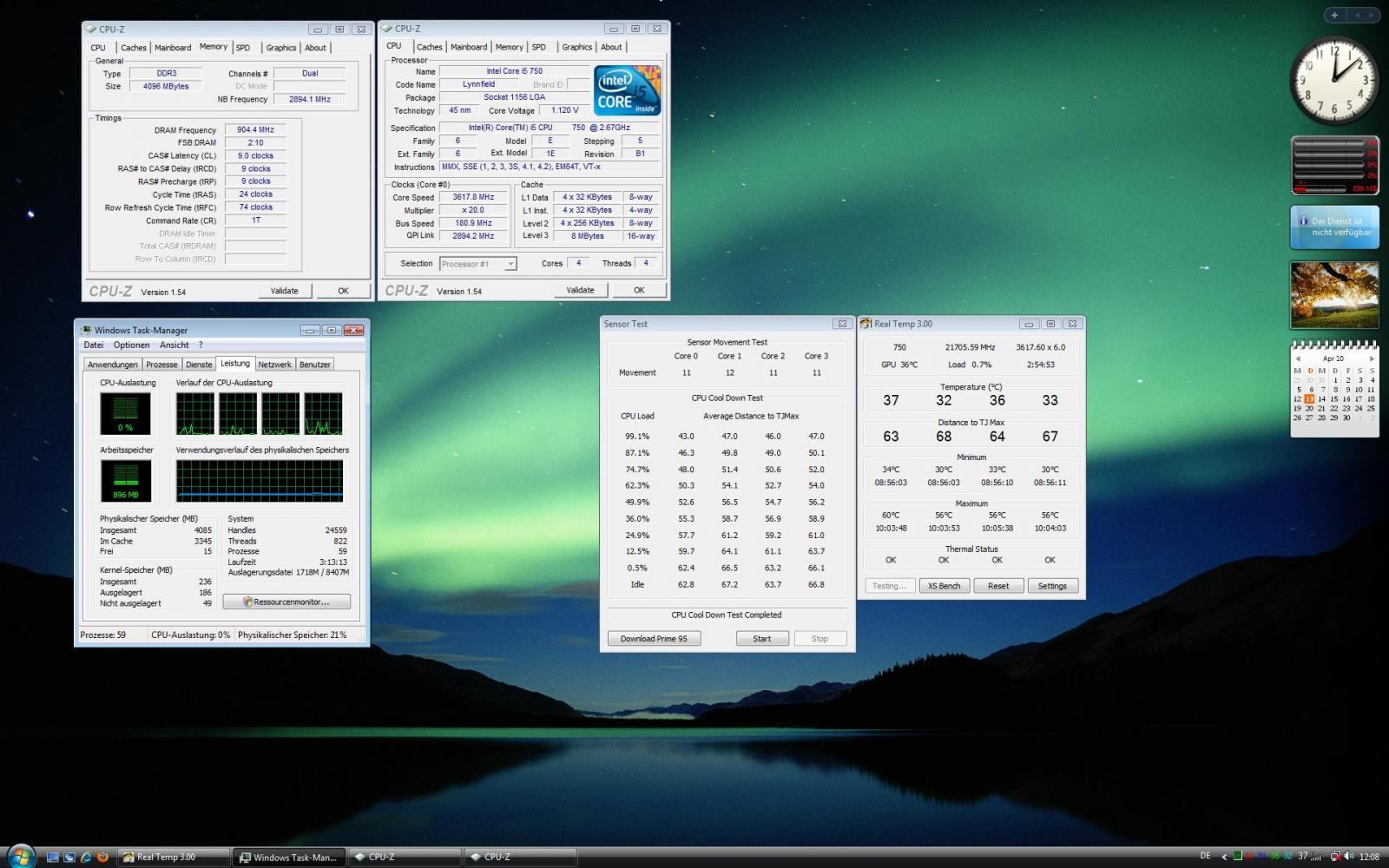Open Mainboard tab in right CPU-Z window
The image size is (1389, 868).
point(469,47)
